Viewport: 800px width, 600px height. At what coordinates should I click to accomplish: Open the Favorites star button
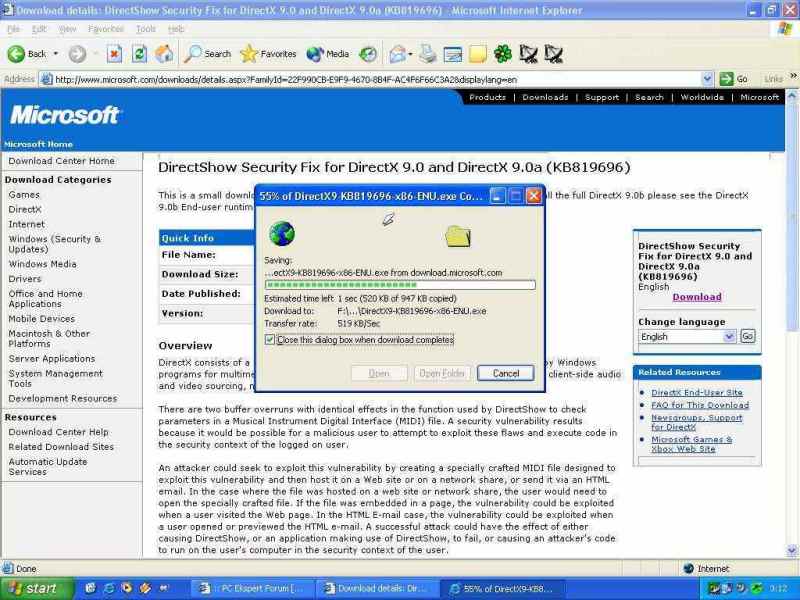coord(268,54)
